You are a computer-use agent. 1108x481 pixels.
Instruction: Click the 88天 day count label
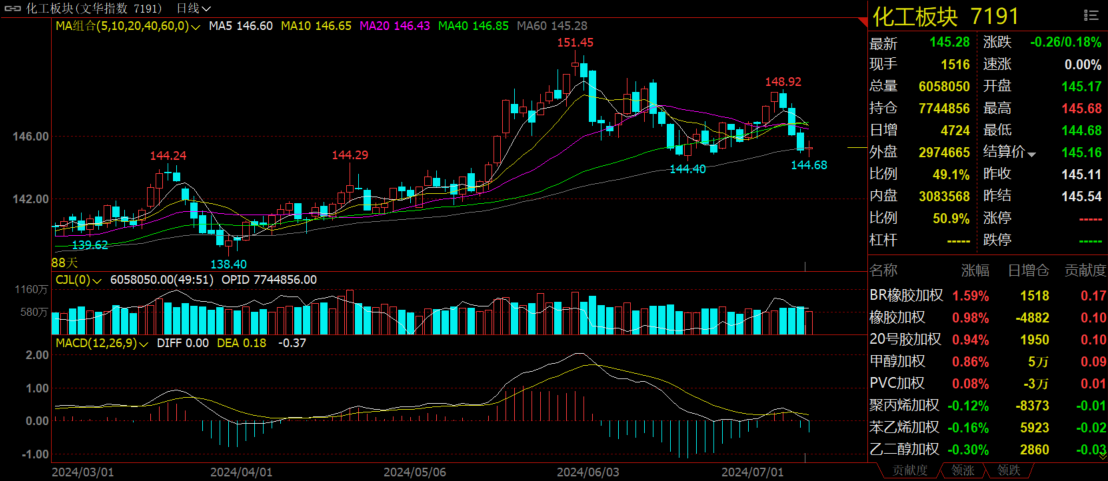click(63, 263)
